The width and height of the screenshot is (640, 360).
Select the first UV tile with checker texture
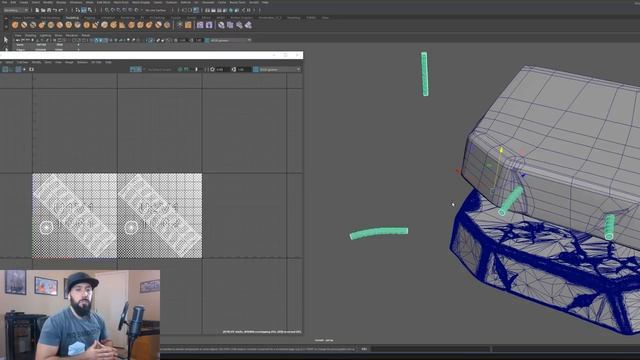click(75, 216)
